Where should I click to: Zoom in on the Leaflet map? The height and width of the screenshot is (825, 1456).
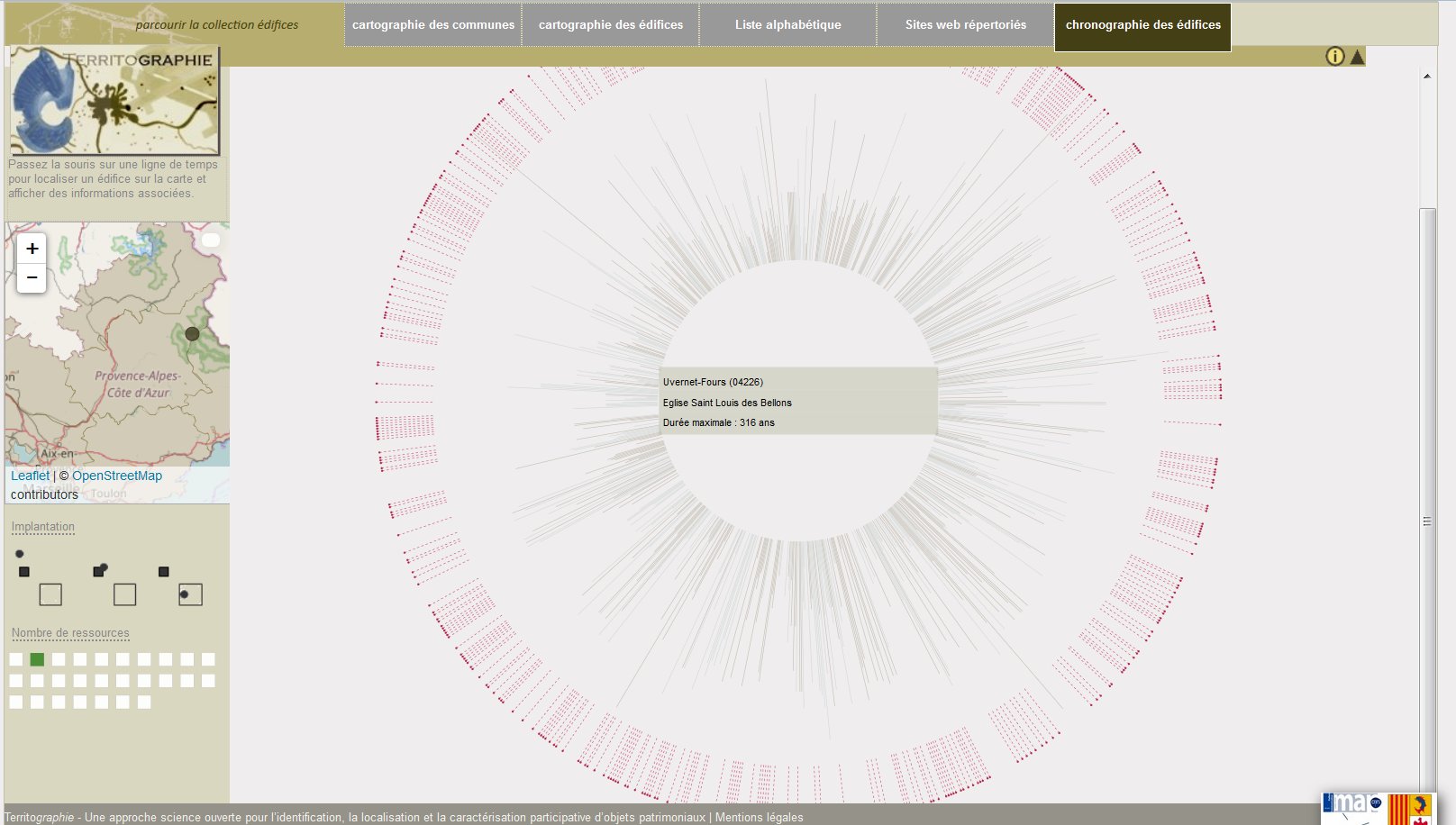pyautogui.click(x=32, y=249)
